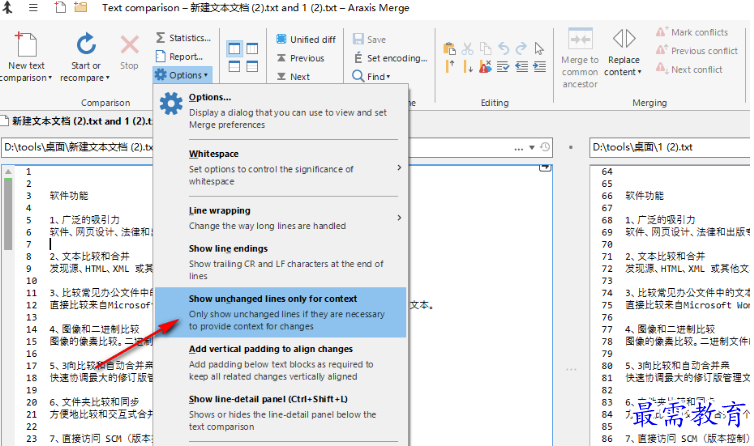Select three-way horizontal layout icon
The height and width of the screenshot is (446, 754).
tap(252, 66)
